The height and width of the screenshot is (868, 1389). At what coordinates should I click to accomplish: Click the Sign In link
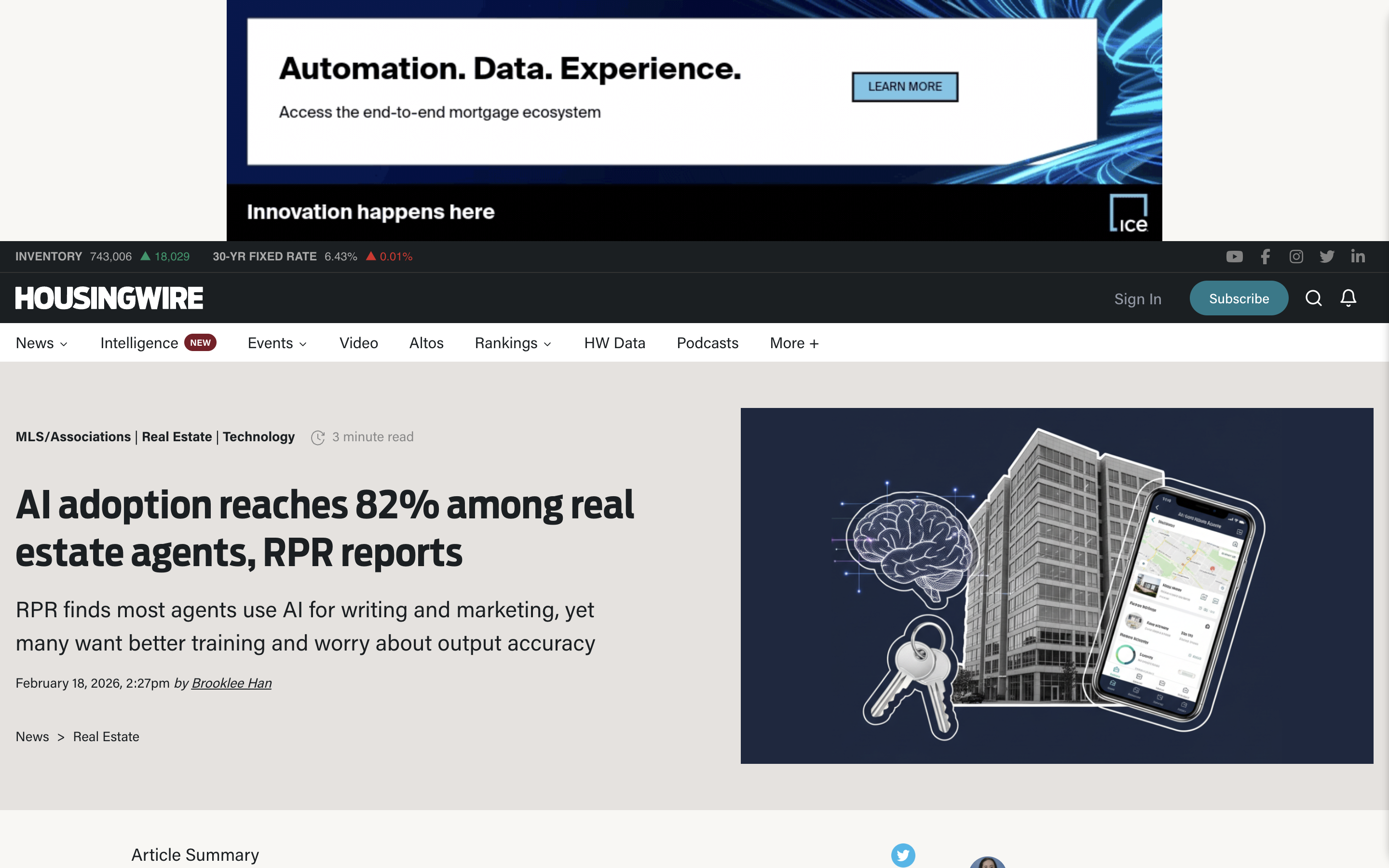coord(1138,299)
